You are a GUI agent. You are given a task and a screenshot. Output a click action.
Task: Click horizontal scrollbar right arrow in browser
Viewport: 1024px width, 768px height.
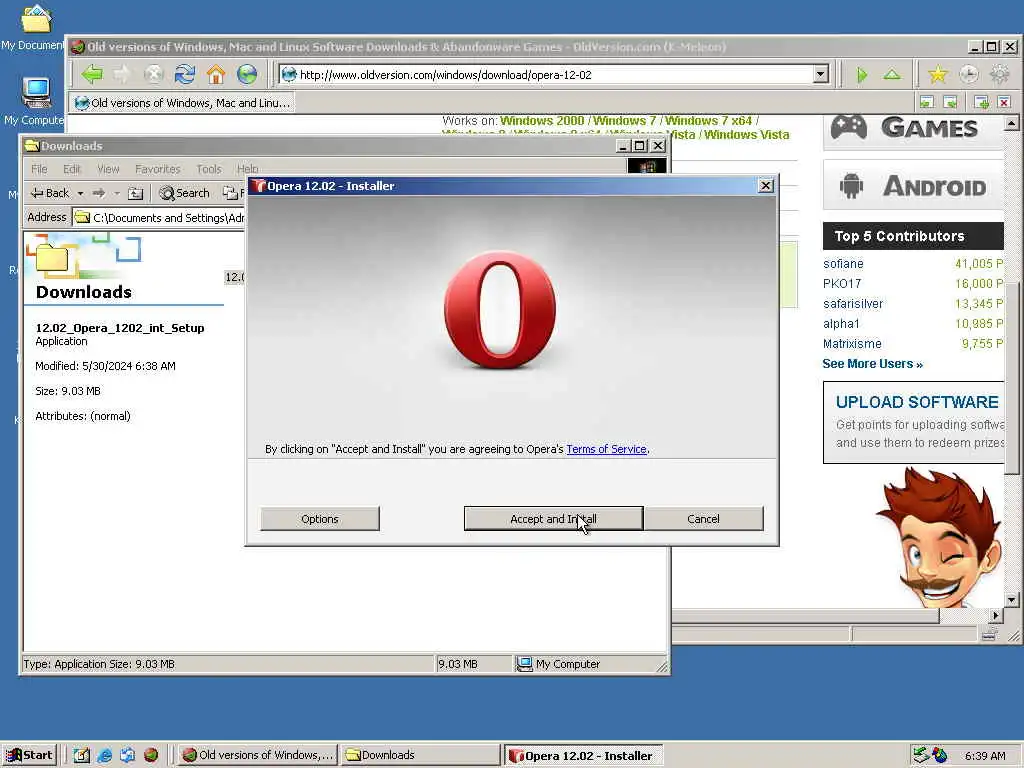995,615
